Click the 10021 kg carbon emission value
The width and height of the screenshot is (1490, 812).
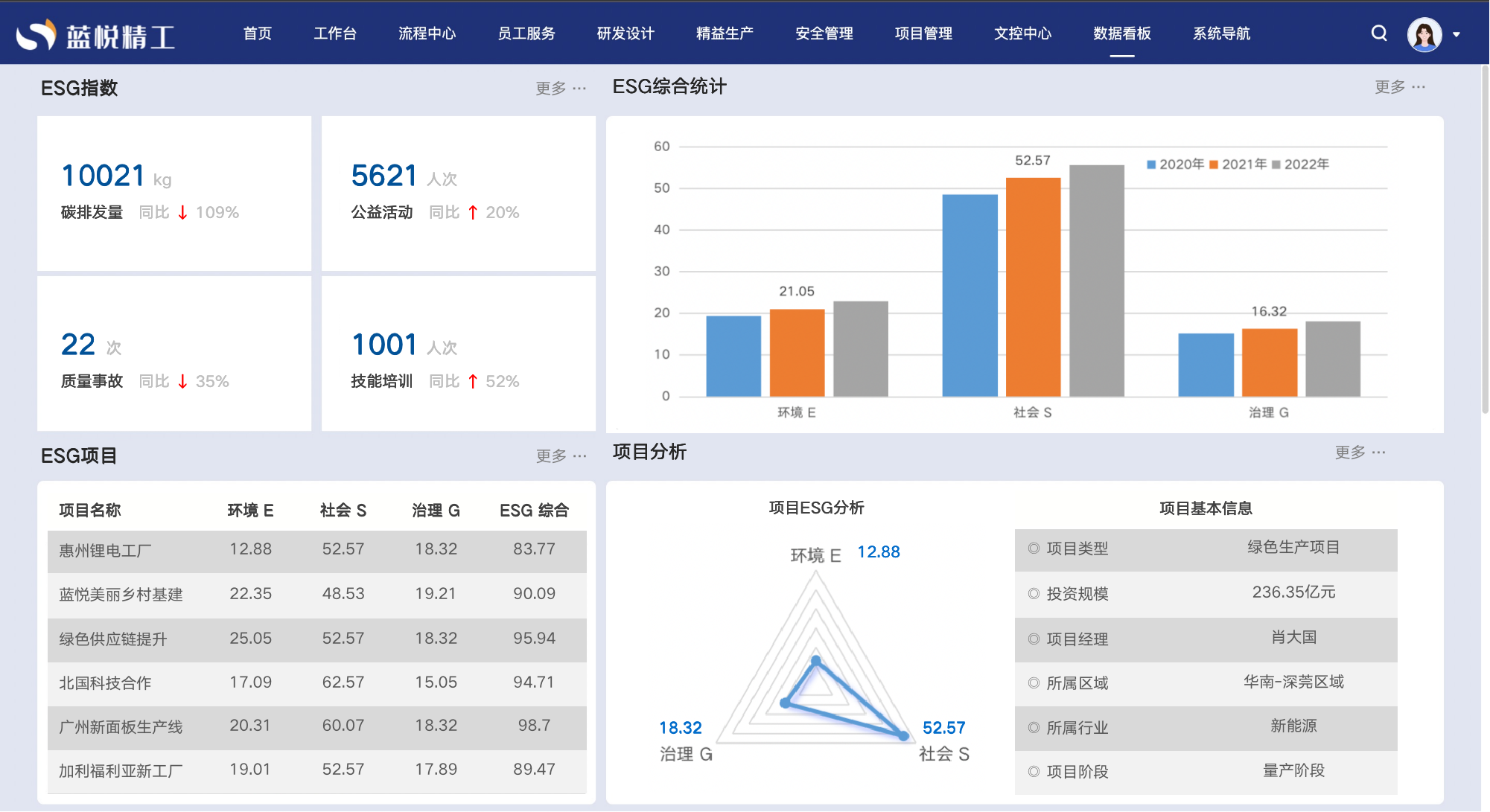[116, 176]
